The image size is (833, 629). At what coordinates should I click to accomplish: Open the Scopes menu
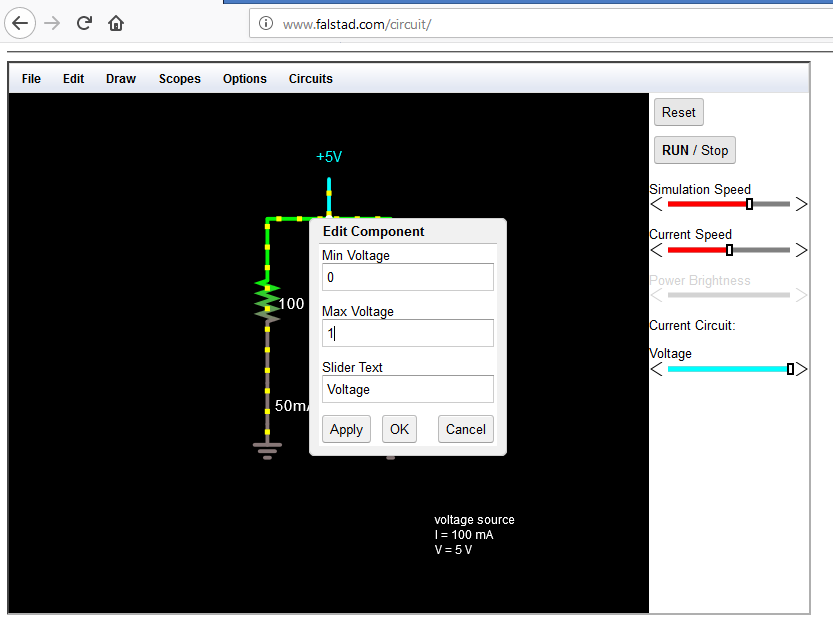point(180,79)
